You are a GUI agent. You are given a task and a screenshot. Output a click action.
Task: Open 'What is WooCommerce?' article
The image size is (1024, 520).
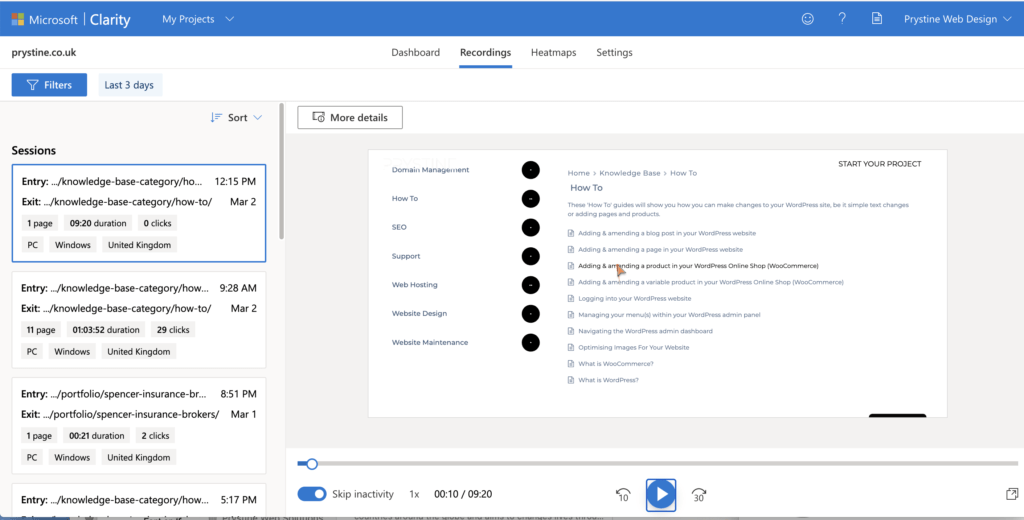click(x=615, y=364)
